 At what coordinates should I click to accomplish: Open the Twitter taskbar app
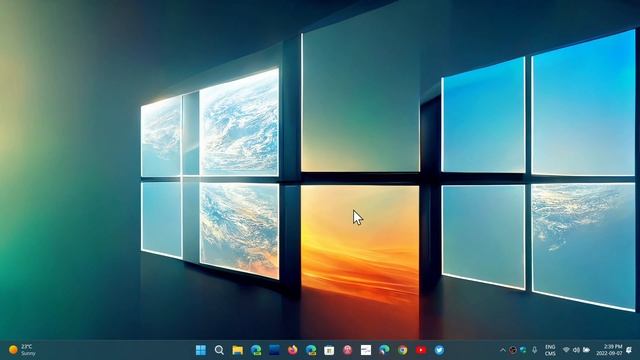(x=439, y=350)
